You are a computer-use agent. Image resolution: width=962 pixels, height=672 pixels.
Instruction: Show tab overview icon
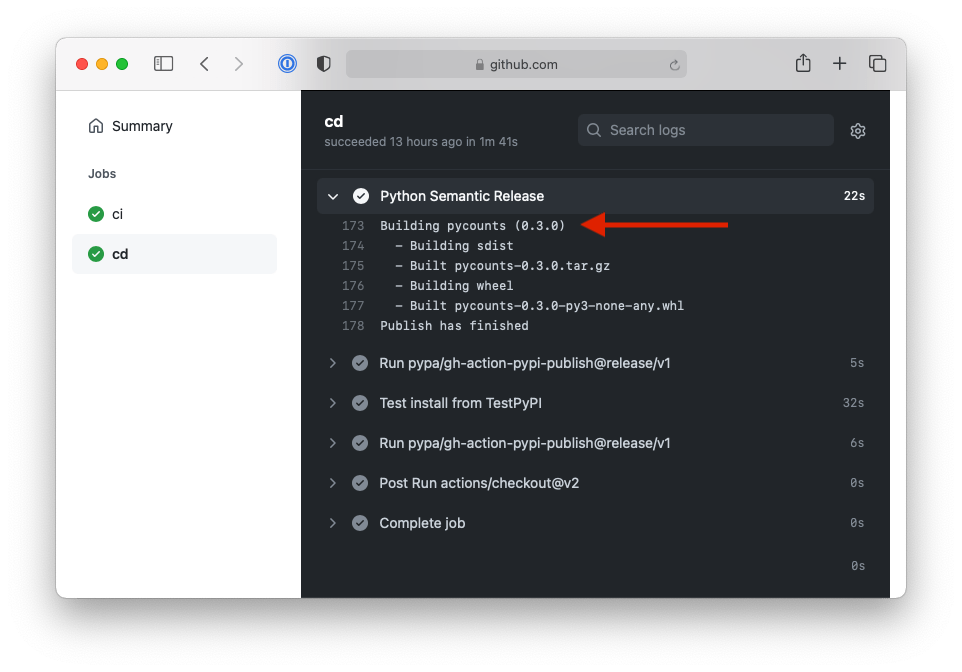878,64
